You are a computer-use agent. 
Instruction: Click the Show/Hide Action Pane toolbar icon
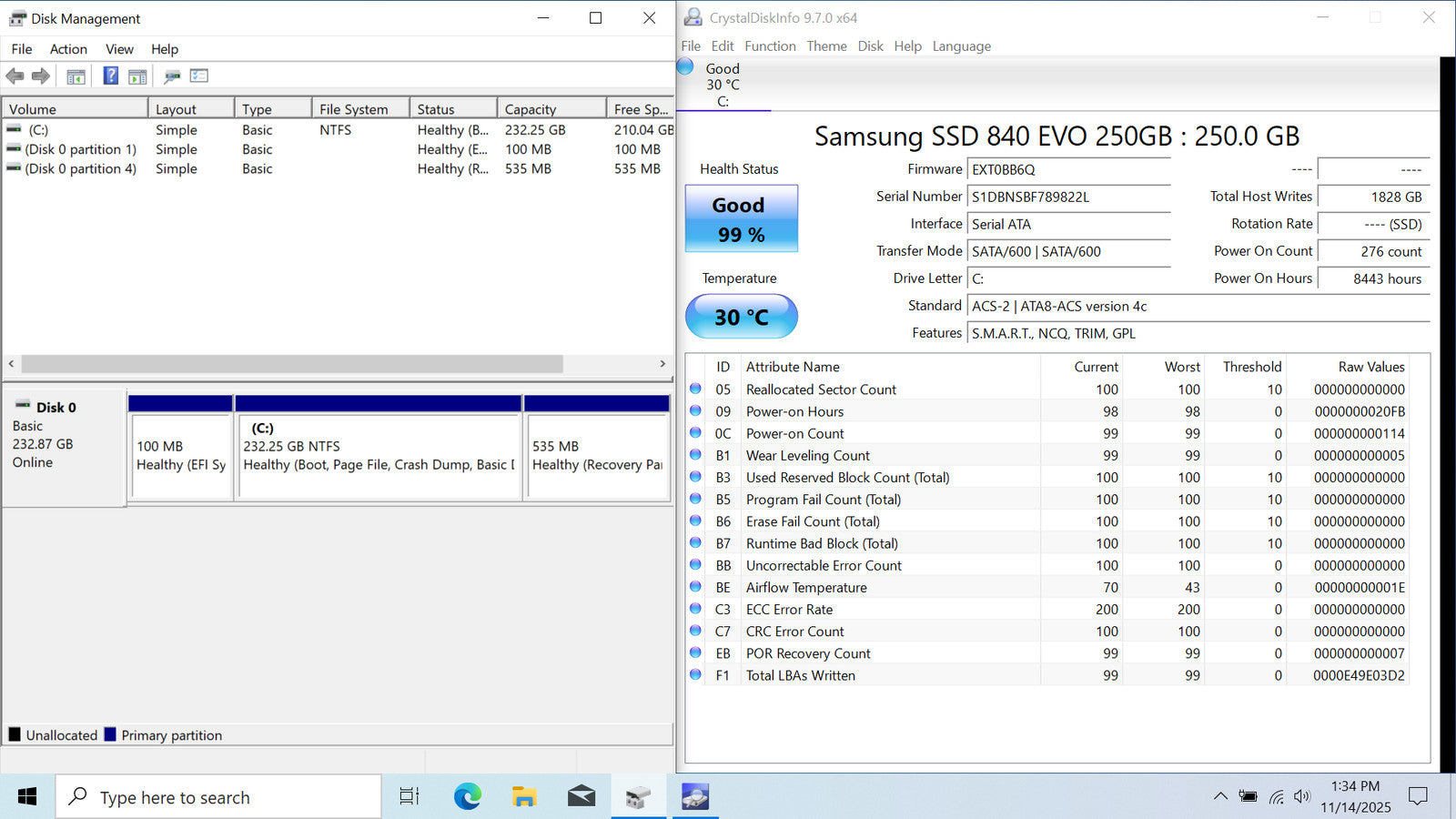137,76
